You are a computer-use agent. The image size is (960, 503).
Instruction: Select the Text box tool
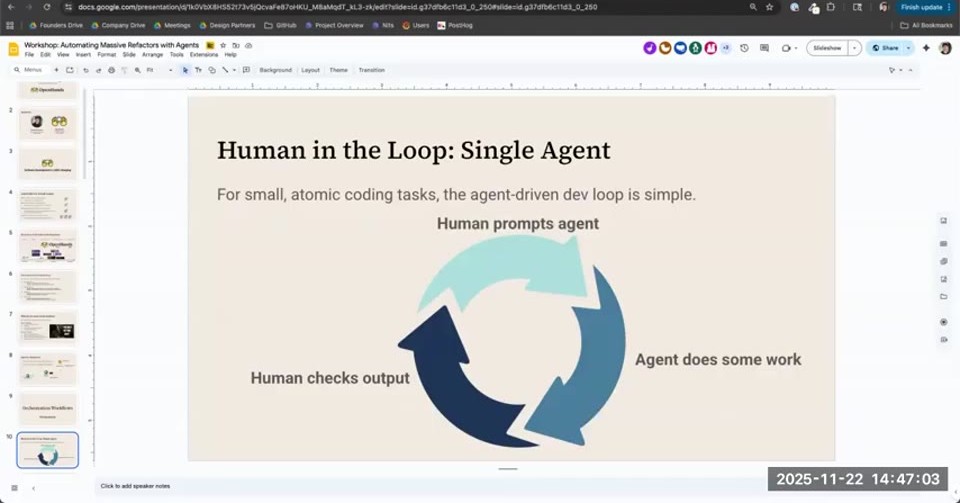coord(198,70)
